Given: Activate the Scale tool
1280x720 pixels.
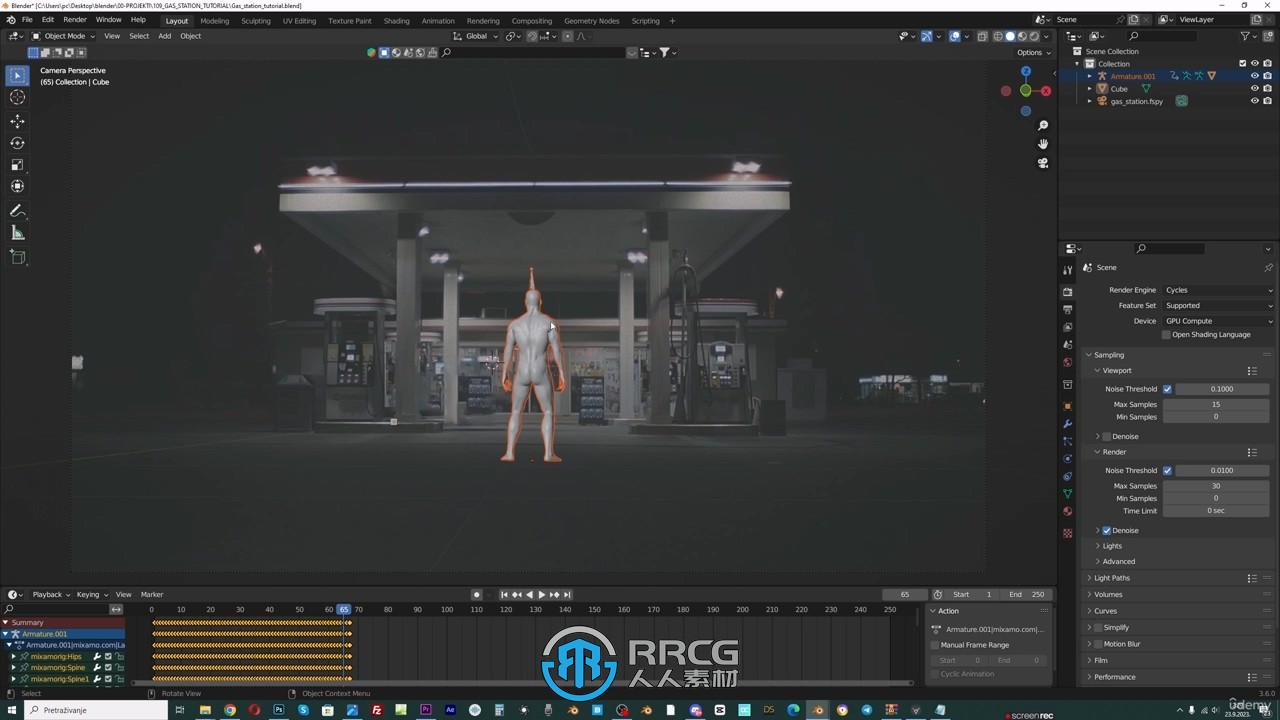Looking at the screenshot, I should pyautogui.click(x=17, y=165).
